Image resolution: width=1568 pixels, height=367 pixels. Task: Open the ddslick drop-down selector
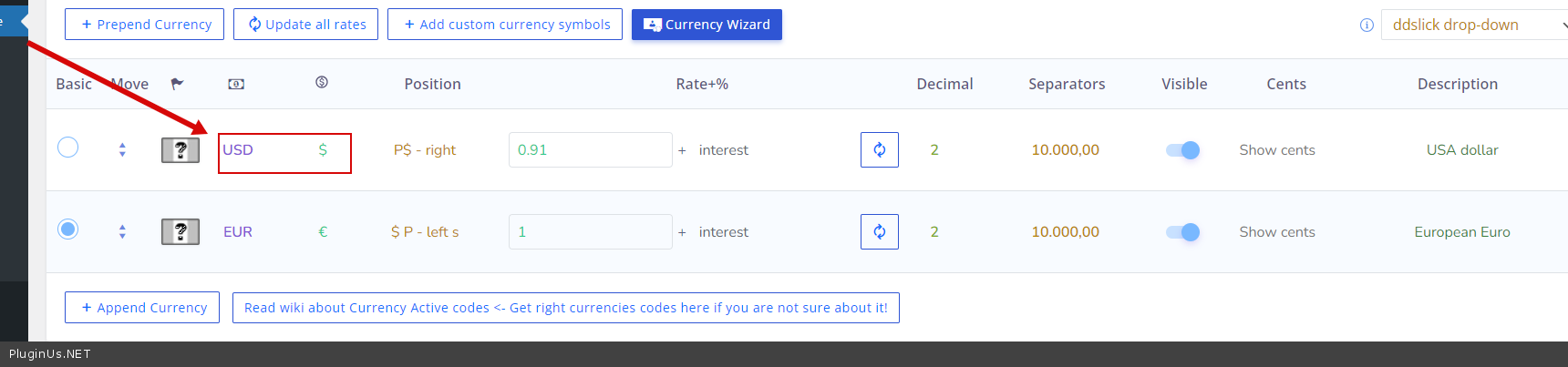tap(1475, 25)
